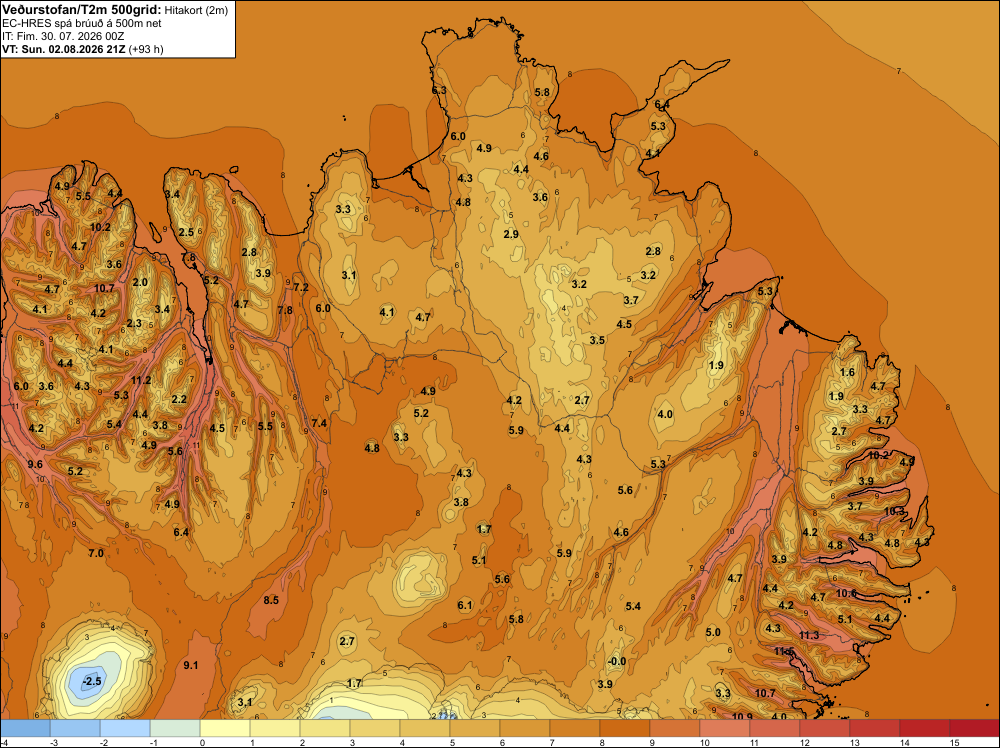Click the -2.5 temperature label on glacier
Screen dimensions: 1000x748
[x=92, y=681]
